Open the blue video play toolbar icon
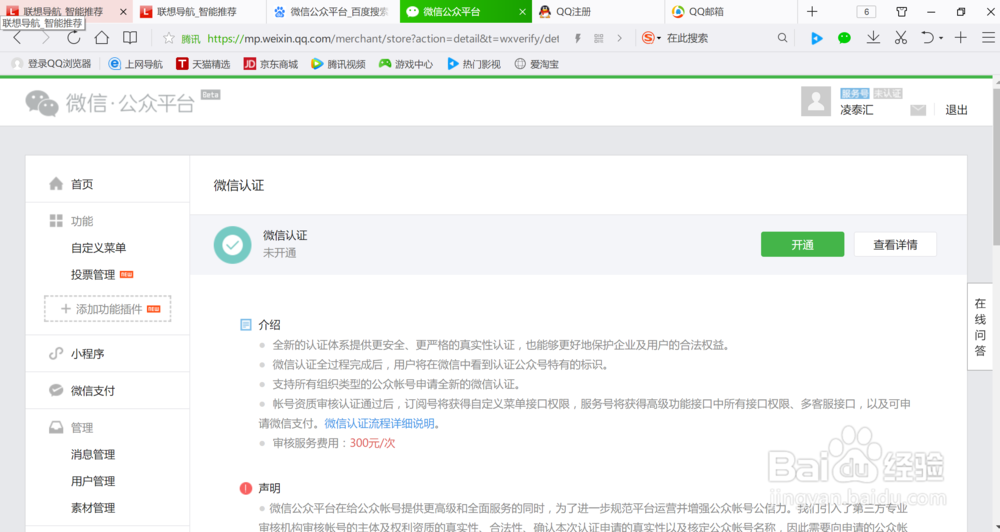1000x532 pixels. 816,38
